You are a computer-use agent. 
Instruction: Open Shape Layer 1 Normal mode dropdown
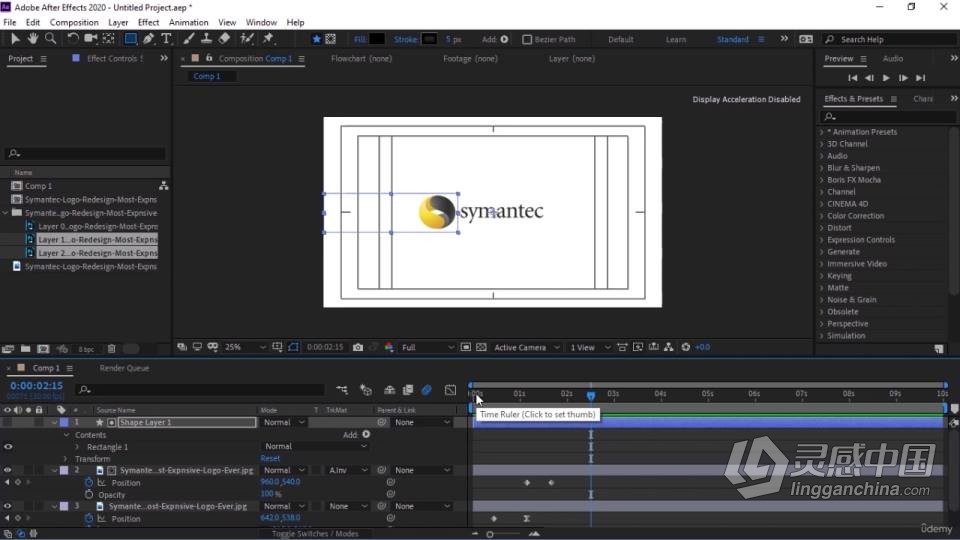[283, 422]
